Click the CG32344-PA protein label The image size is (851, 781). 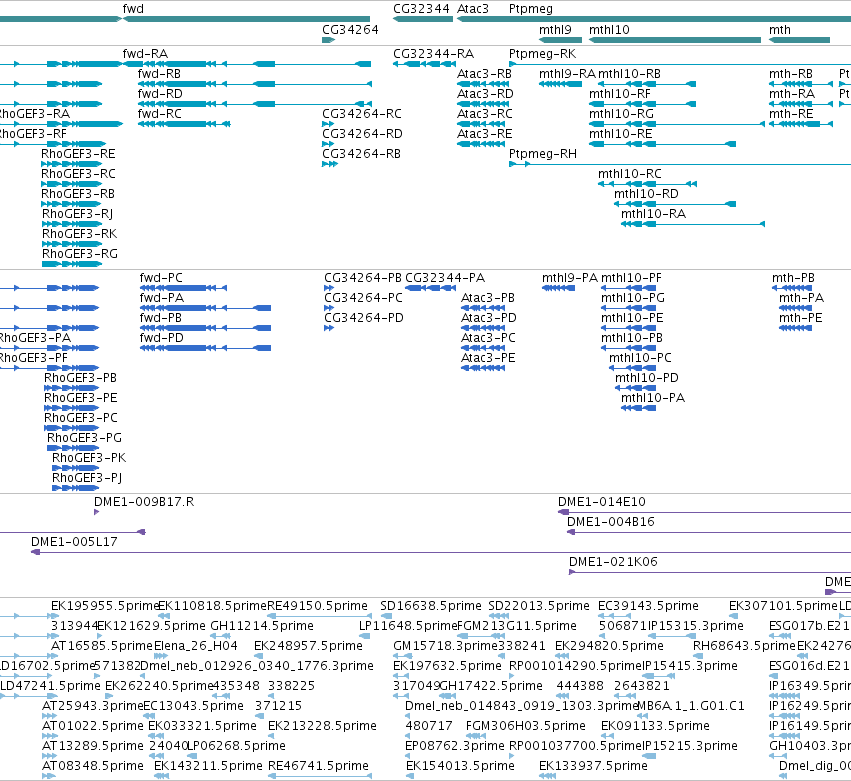point(445,278)
